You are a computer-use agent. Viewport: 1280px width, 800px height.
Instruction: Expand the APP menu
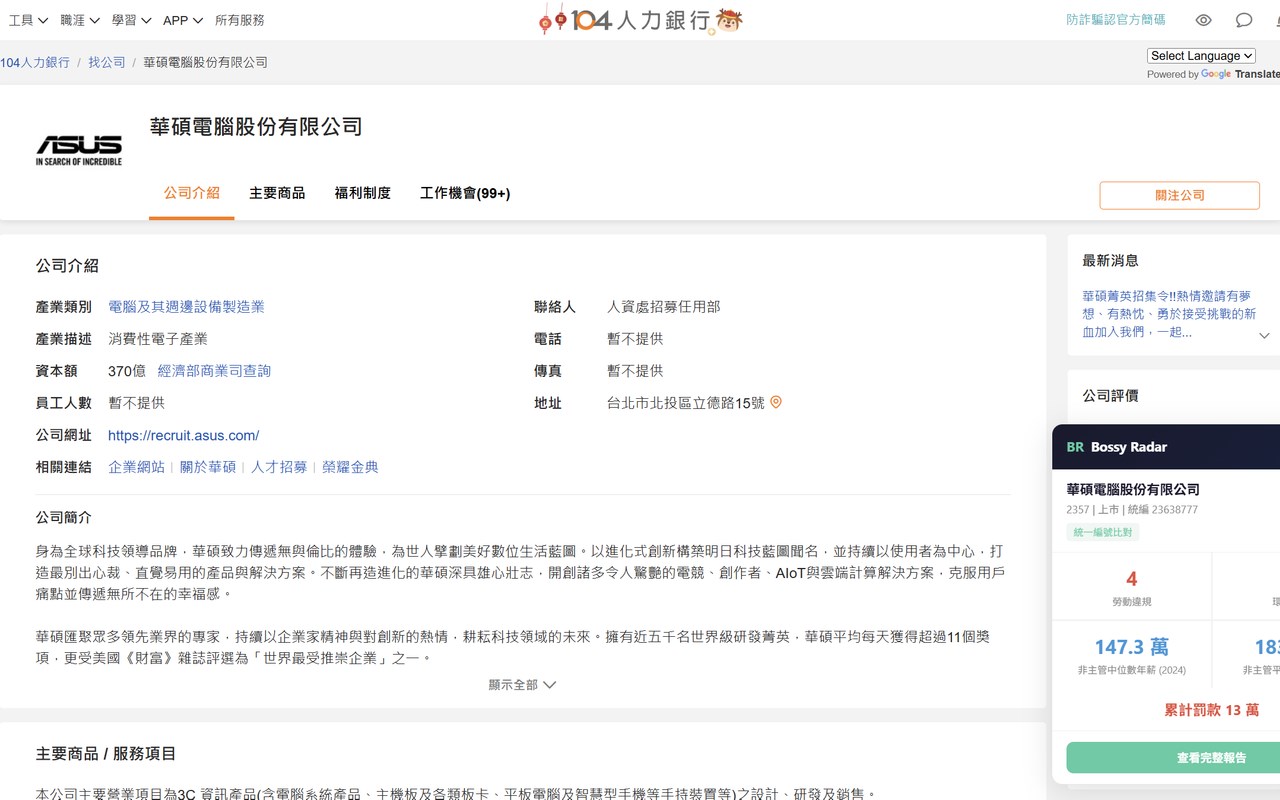tap(183, 20)
